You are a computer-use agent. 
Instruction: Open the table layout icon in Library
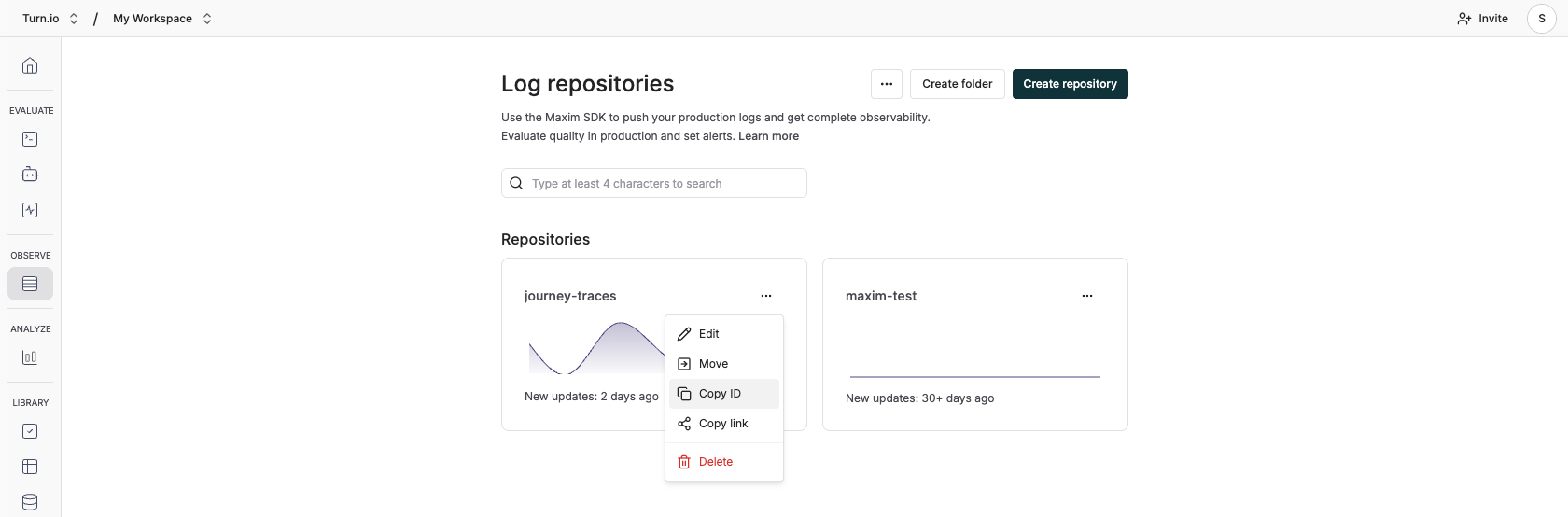coord(30,467)
